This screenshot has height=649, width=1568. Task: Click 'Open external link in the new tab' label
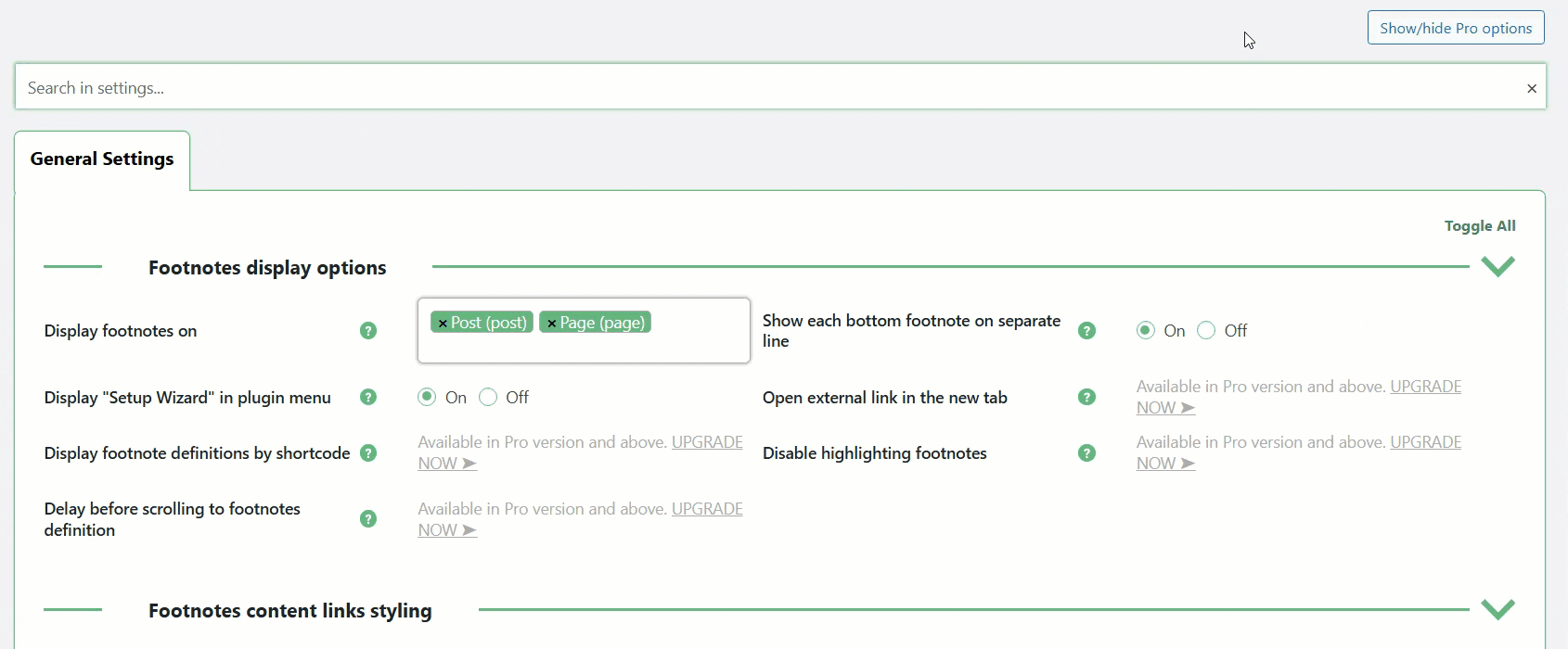[x=885, y=398]
